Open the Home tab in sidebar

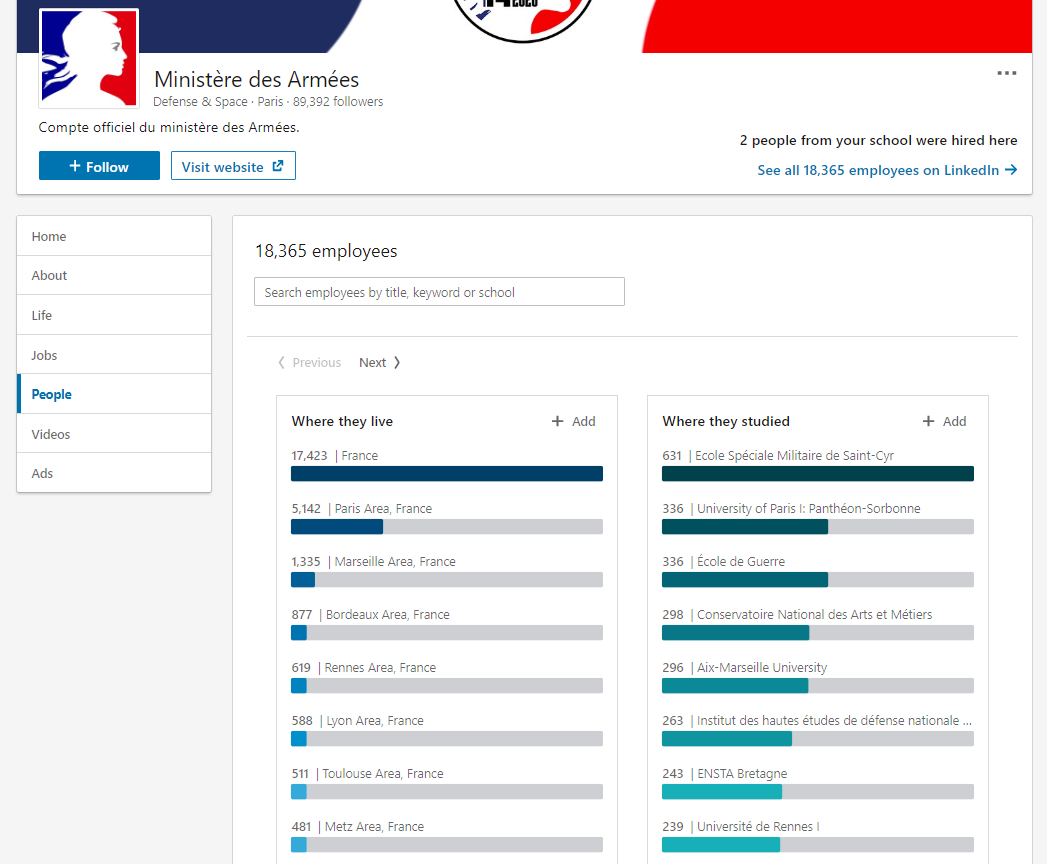coord(114,236)
